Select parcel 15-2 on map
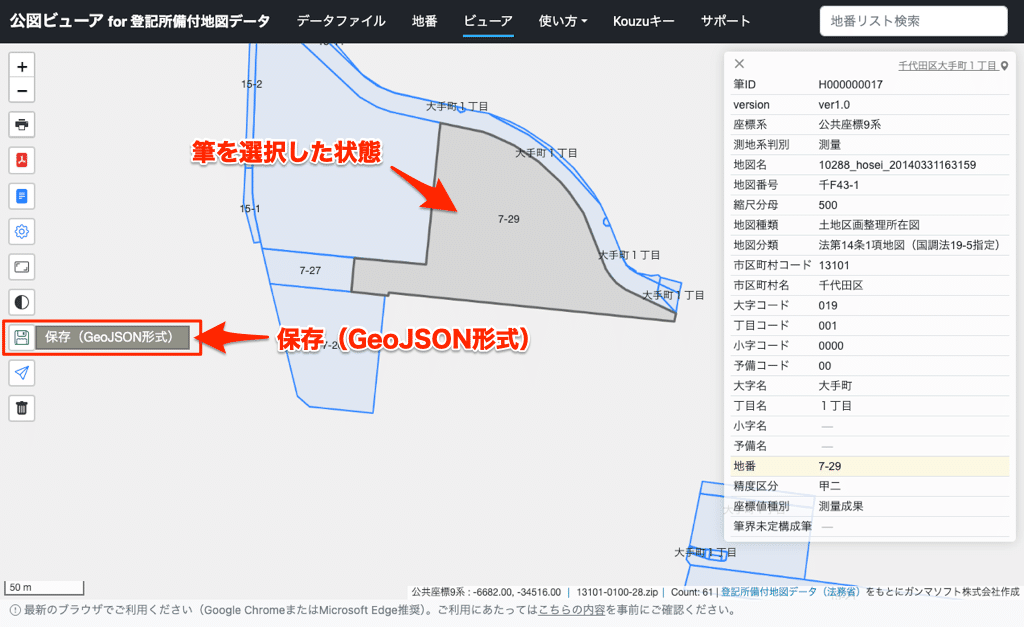This screenshot has width=1024, height=627. click(251, 84)
